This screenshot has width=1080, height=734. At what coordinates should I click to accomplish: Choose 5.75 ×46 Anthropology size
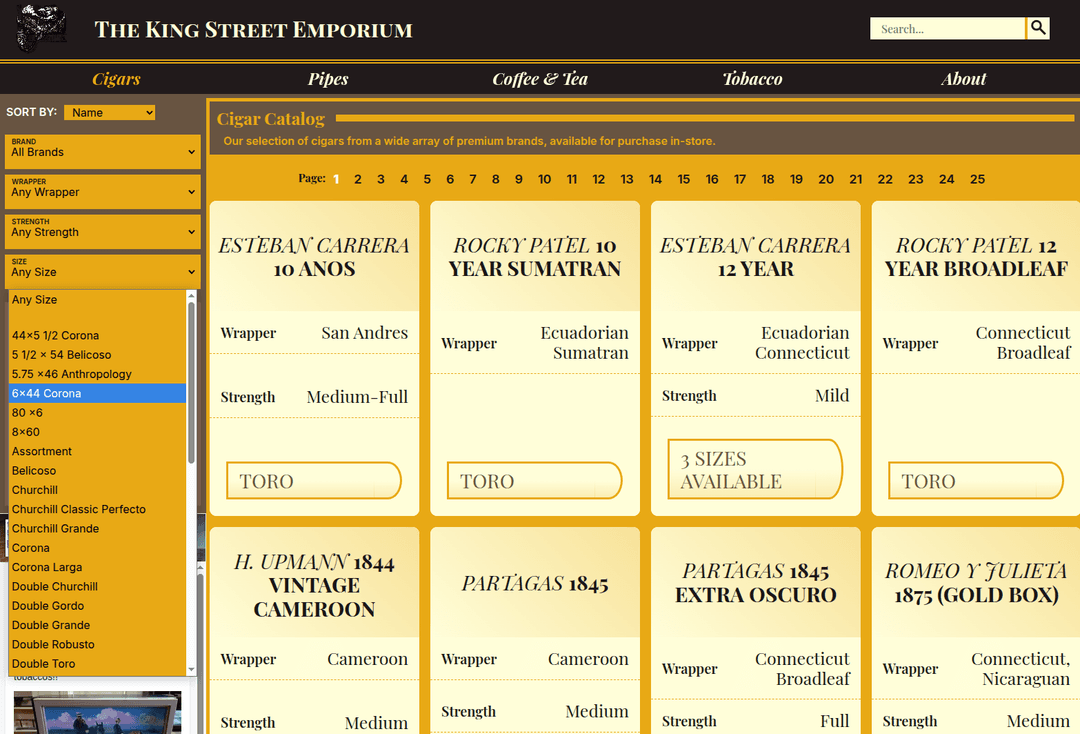point(97,374)
